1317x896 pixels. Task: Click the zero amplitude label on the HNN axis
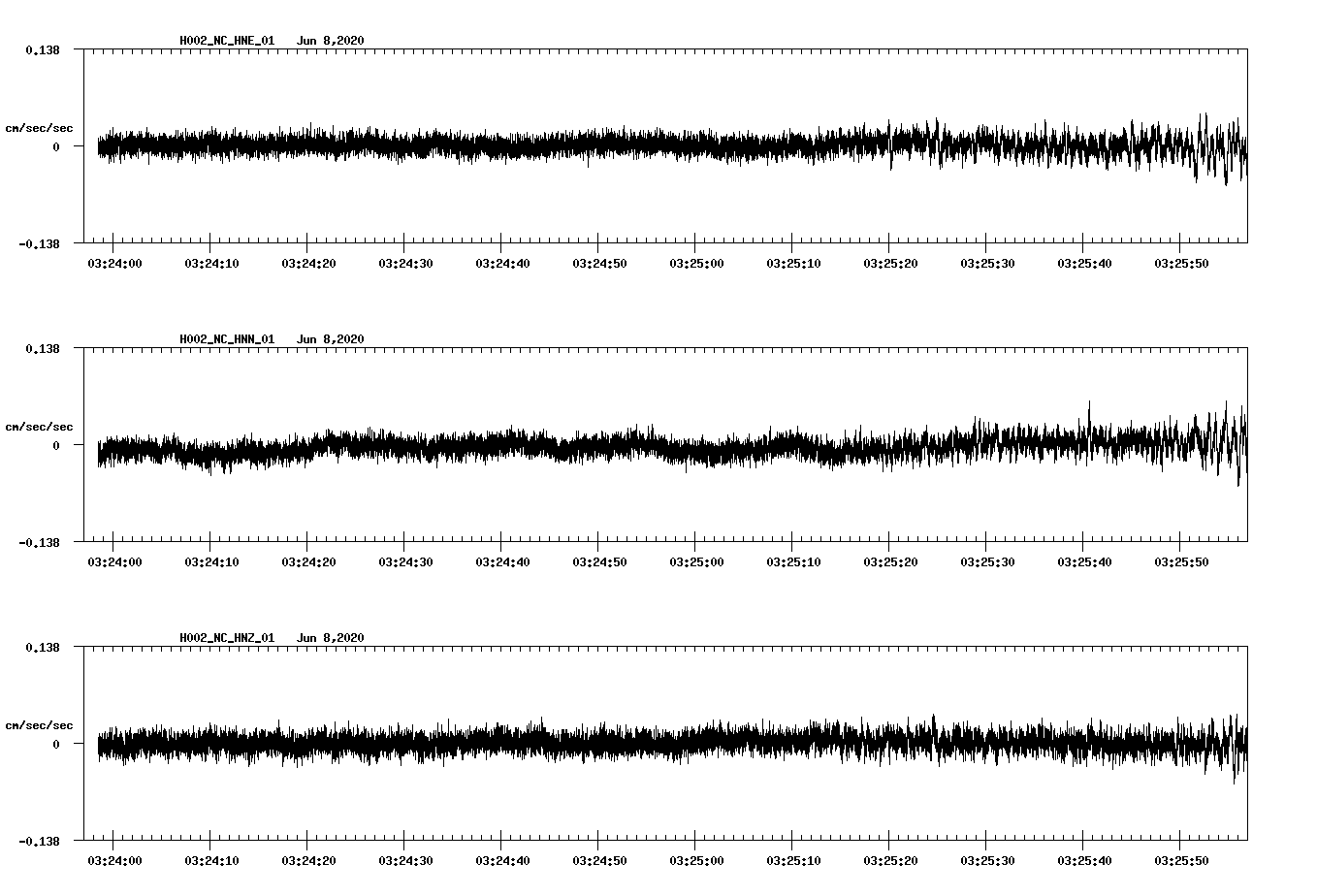[x=56, y=446]
